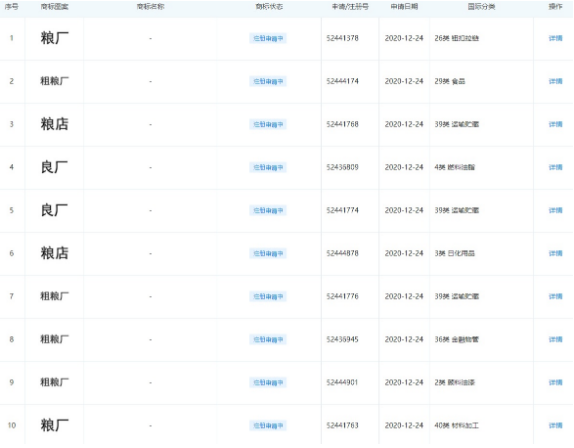Select application number 52441776
The height and width of the screenshot is (448, 574).
coord(342,296)
